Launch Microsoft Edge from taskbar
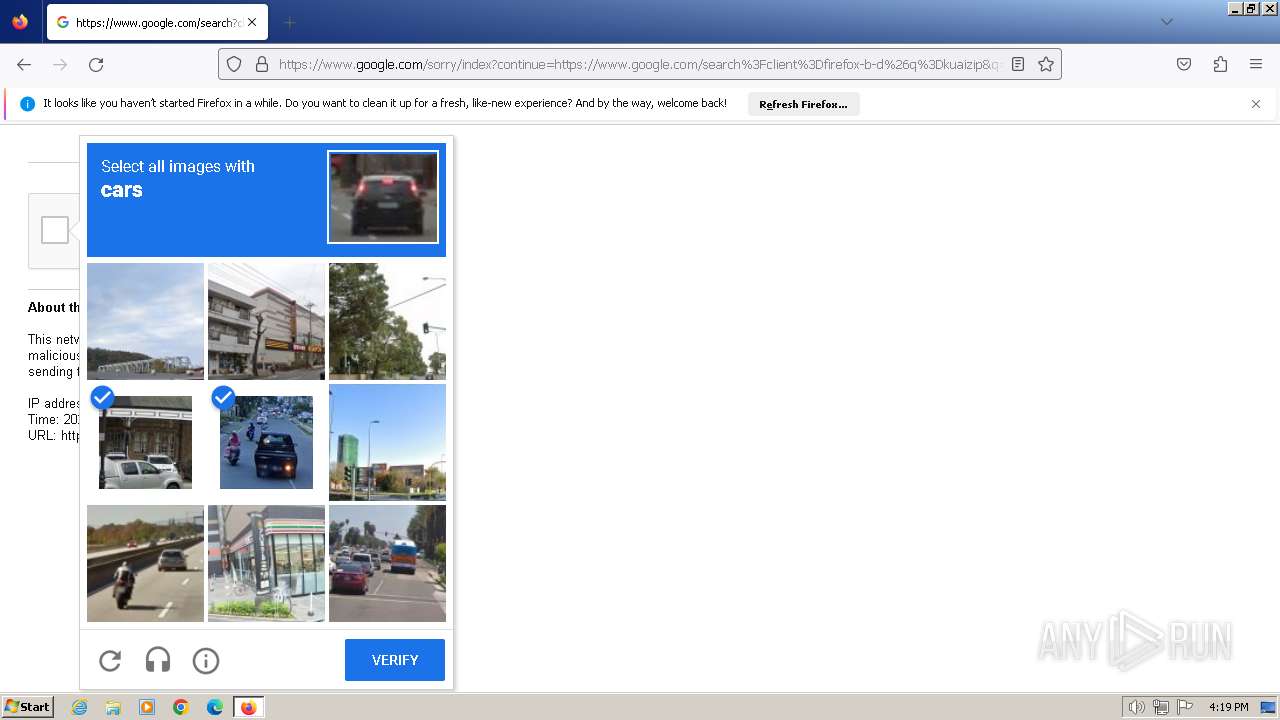1280x720 pixels. (x=215, y=707)
